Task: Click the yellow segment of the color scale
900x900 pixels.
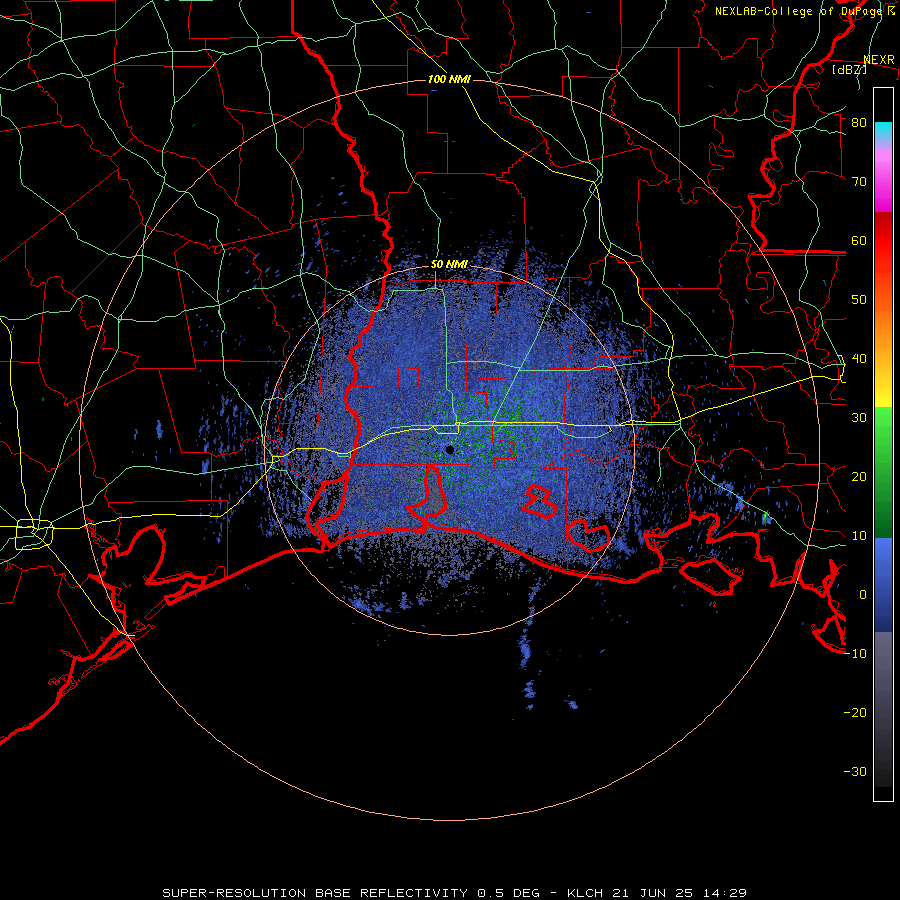Action: coord(883,383)
